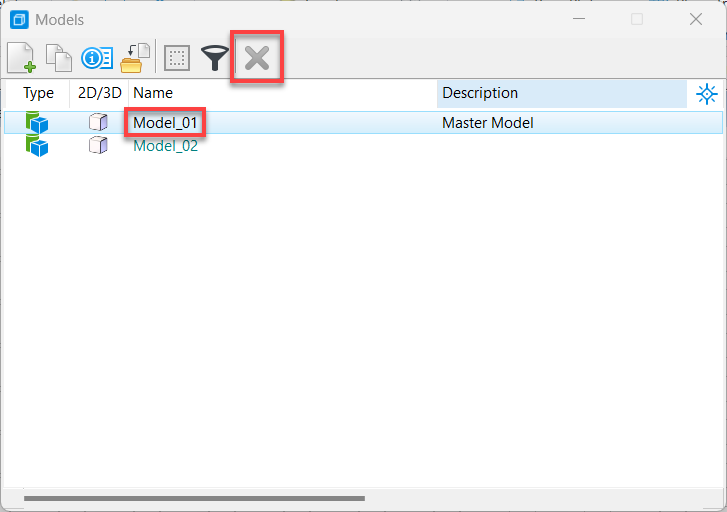Viewport: 727px width, 512px height.
Task: Click the 3D cube icon for Model_02
Action: tap(98, 146)
